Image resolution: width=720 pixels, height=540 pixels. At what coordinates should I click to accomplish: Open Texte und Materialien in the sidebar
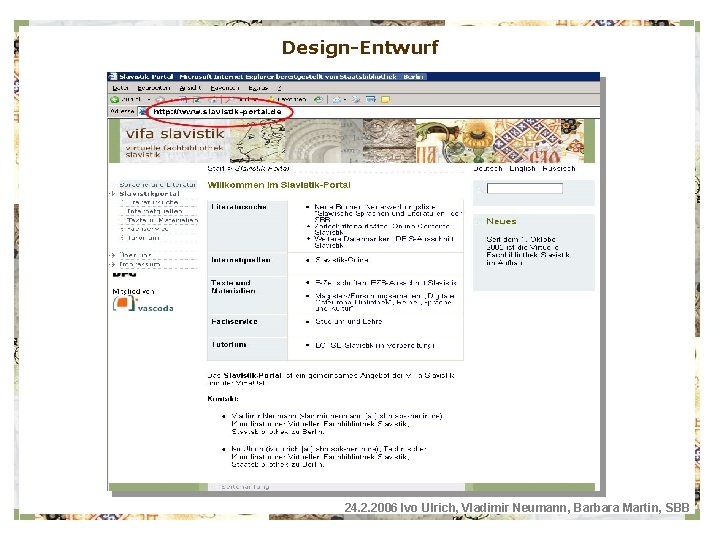tap(163, 220)
